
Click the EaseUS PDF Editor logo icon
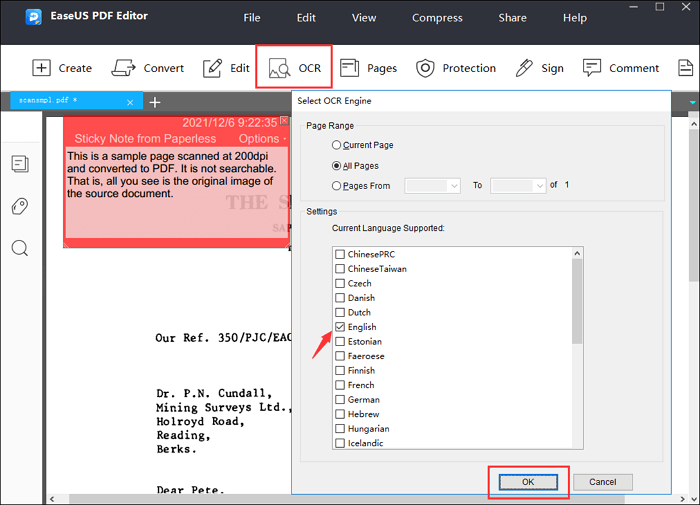tap(33, 17)
